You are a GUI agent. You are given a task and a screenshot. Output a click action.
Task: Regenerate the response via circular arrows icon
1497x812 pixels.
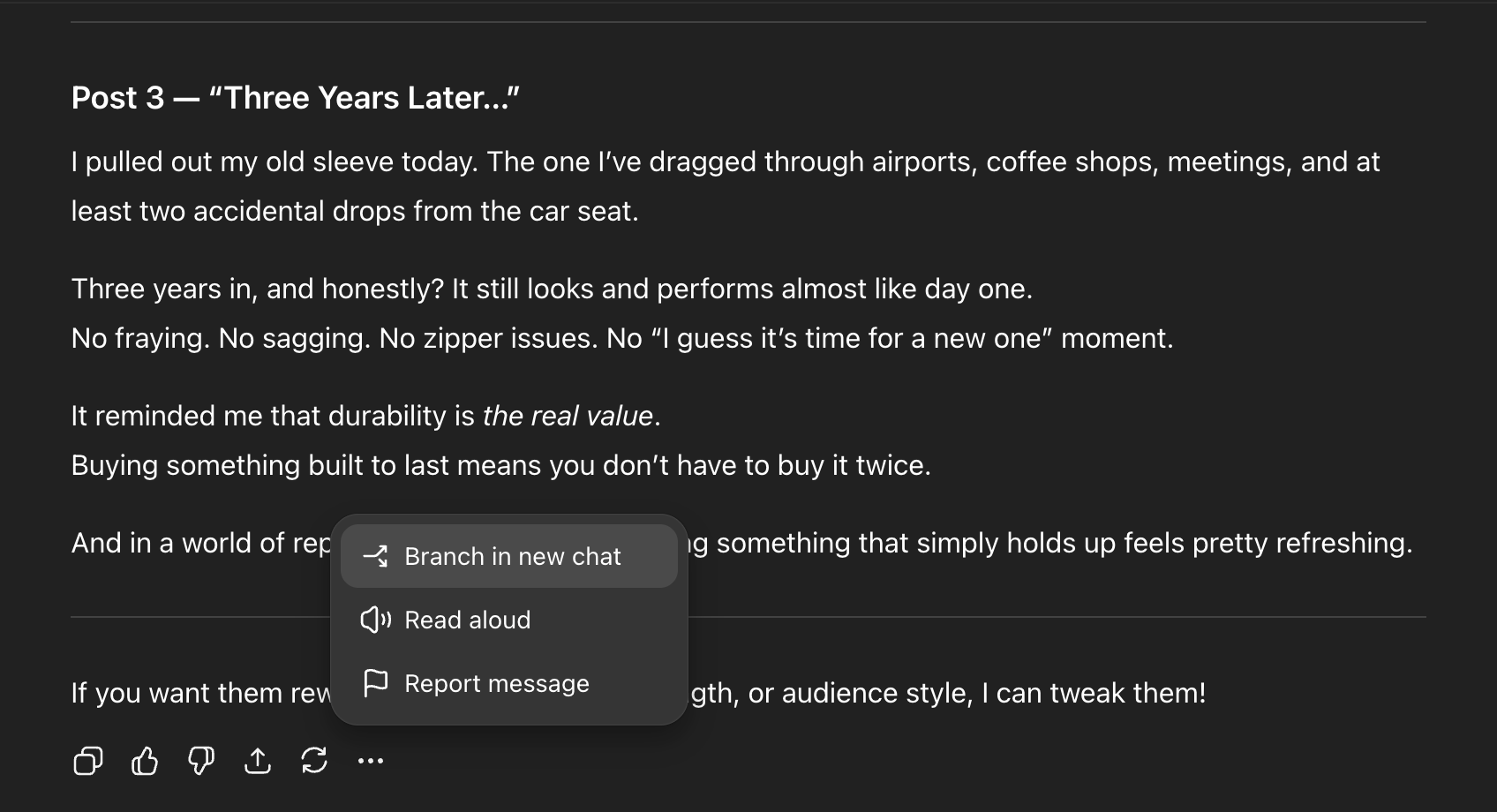coord(314,761)
